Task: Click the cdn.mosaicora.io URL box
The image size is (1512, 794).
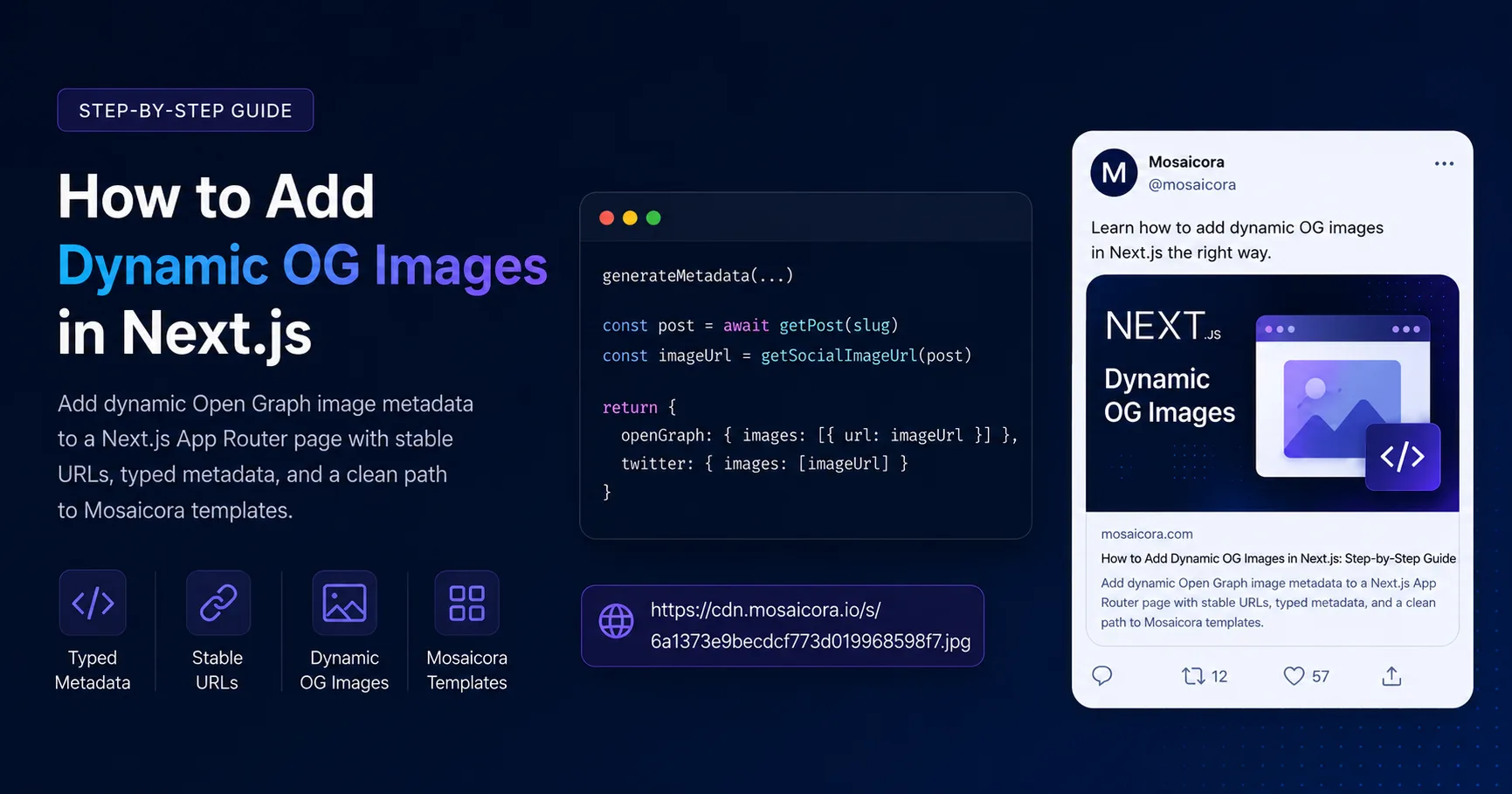Action: pos(783,625)
